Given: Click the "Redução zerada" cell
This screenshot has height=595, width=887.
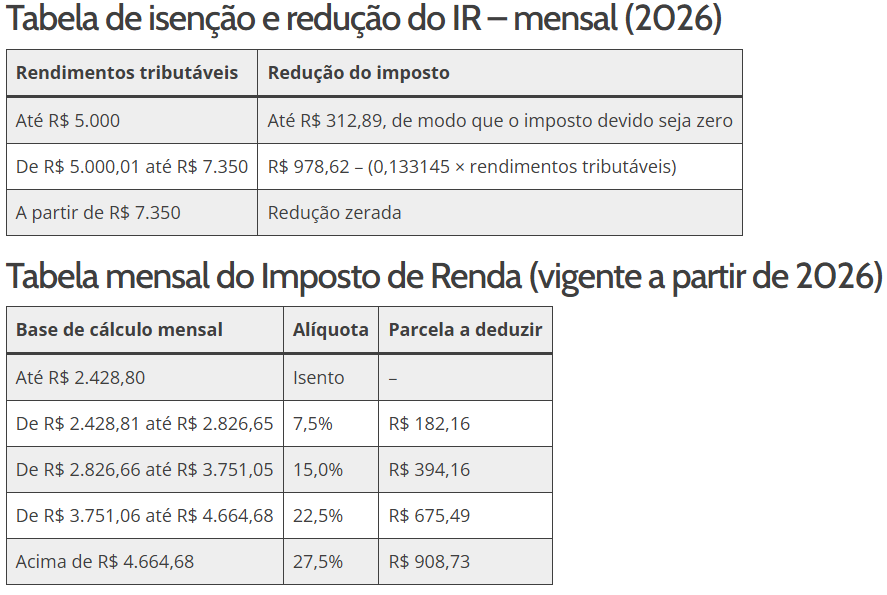Looking at the screenshot, I should [x=334, y=213].
